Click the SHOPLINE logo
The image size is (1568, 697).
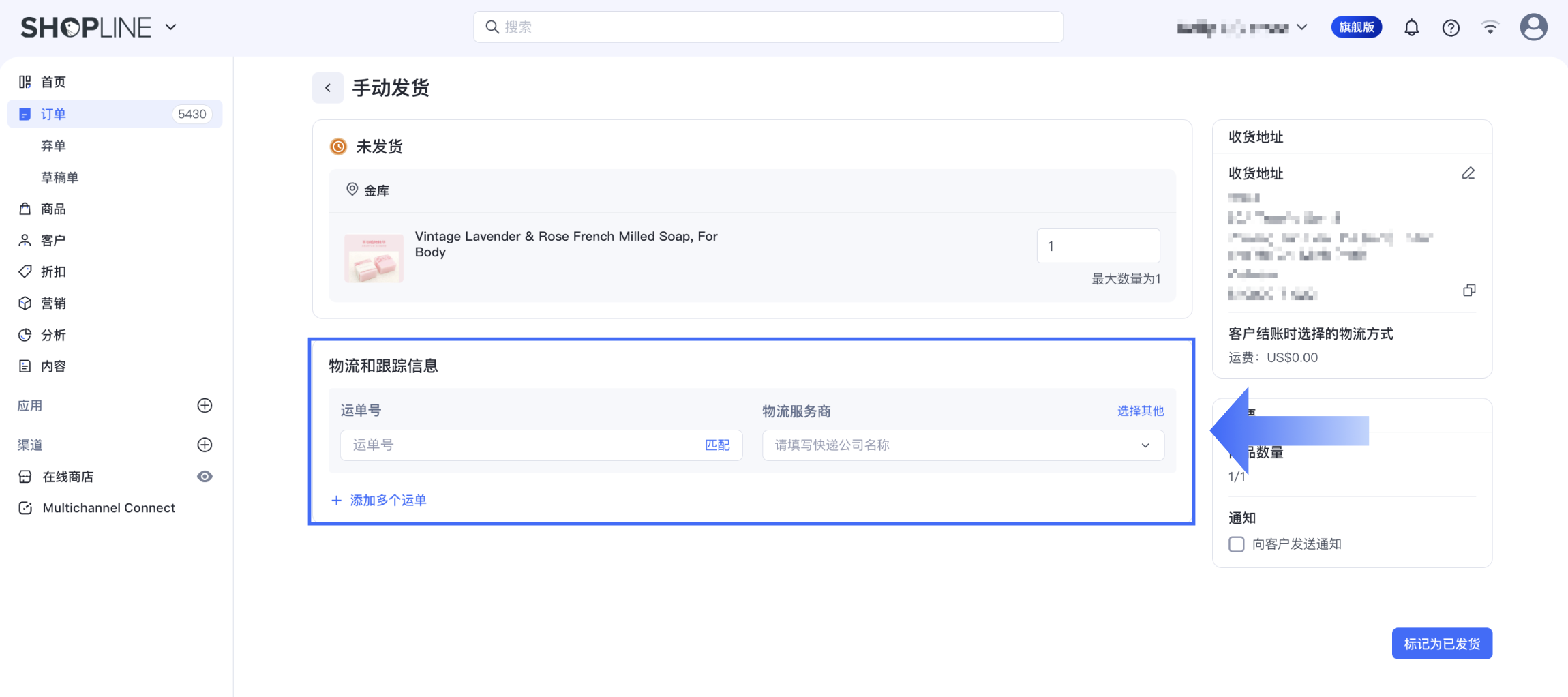(x=86, y=27)
